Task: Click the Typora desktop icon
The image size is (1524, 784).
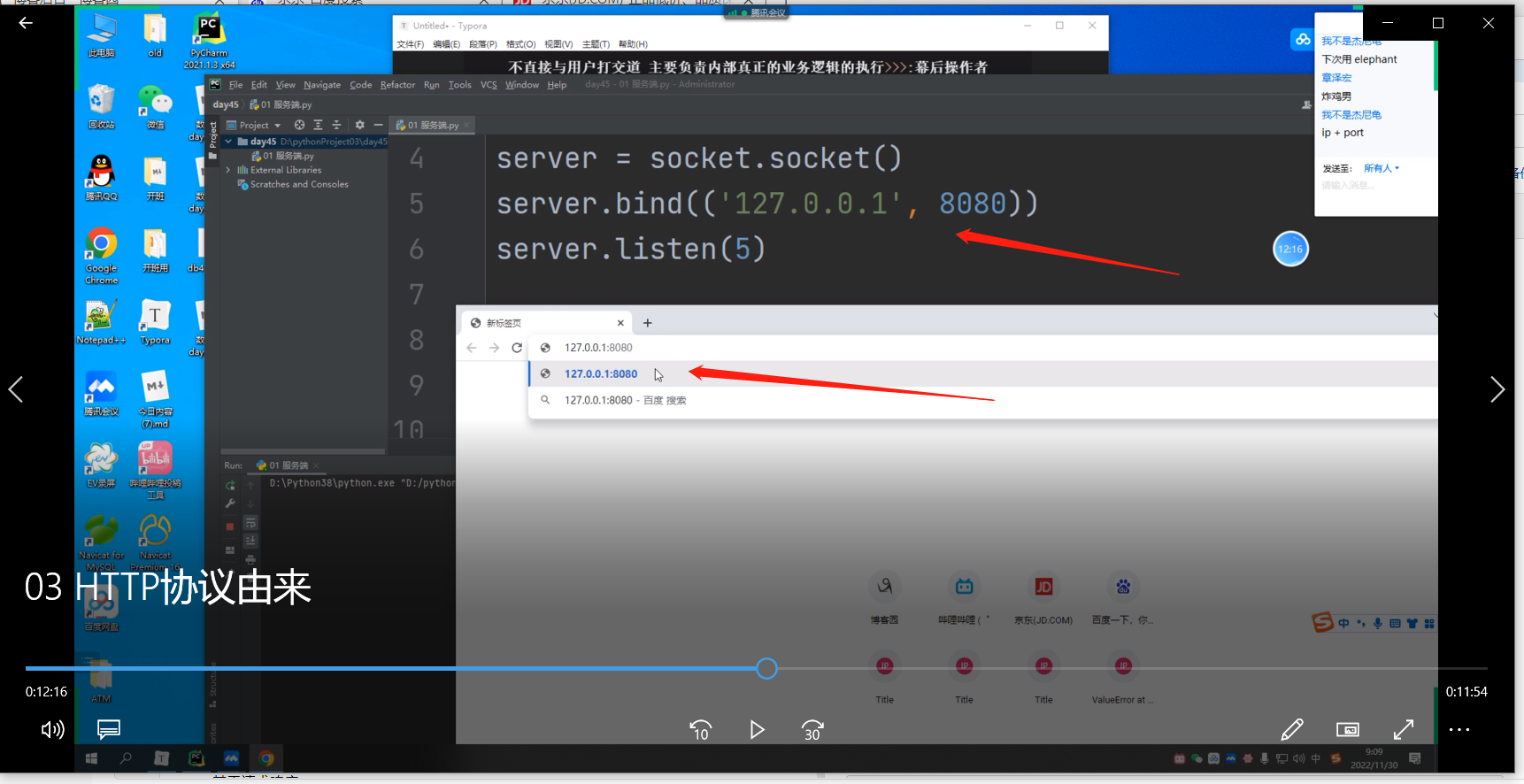Action: pos(155,322)
